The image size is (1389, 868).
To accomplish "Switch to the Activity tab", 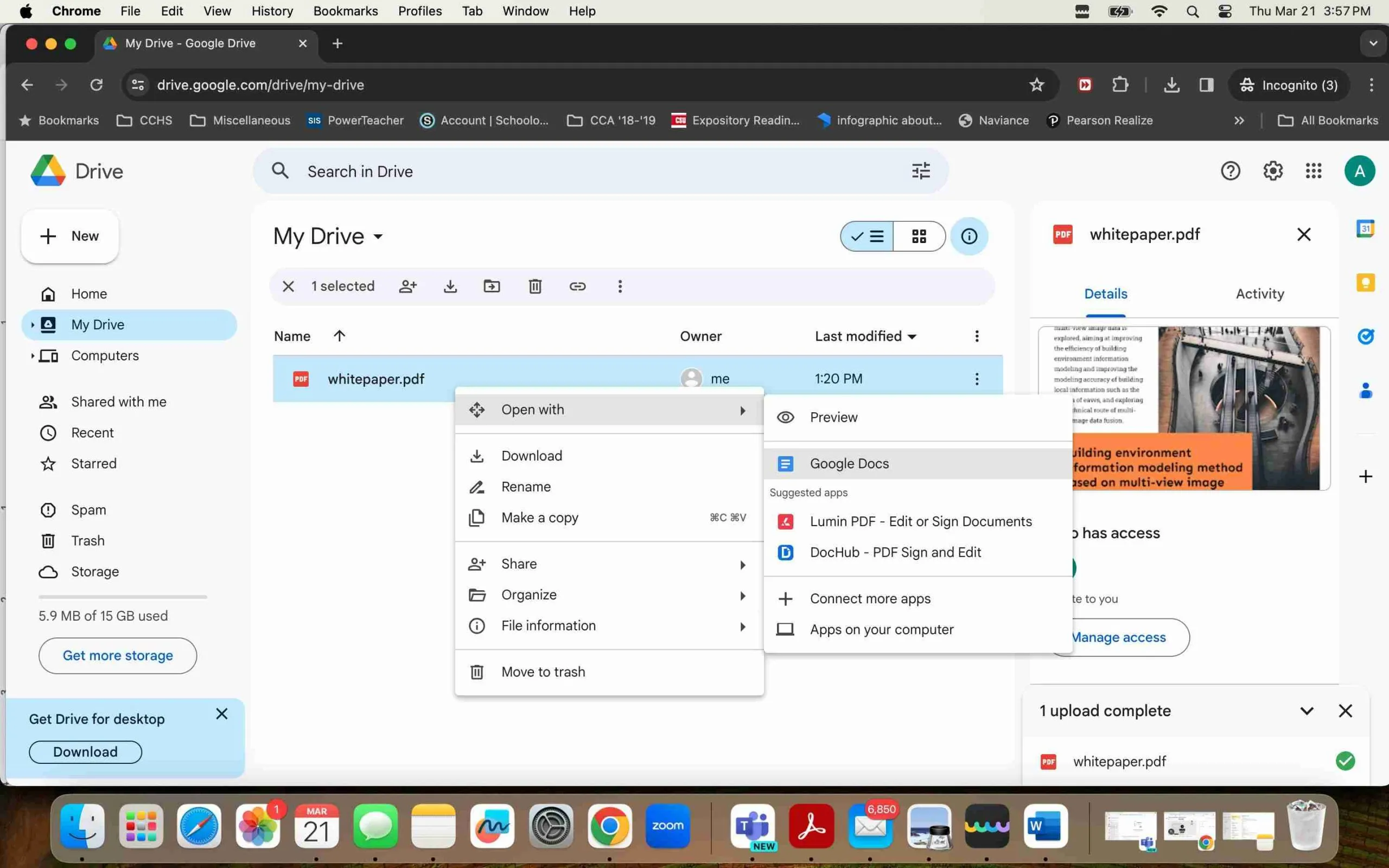I will (x=1260, y=294).
